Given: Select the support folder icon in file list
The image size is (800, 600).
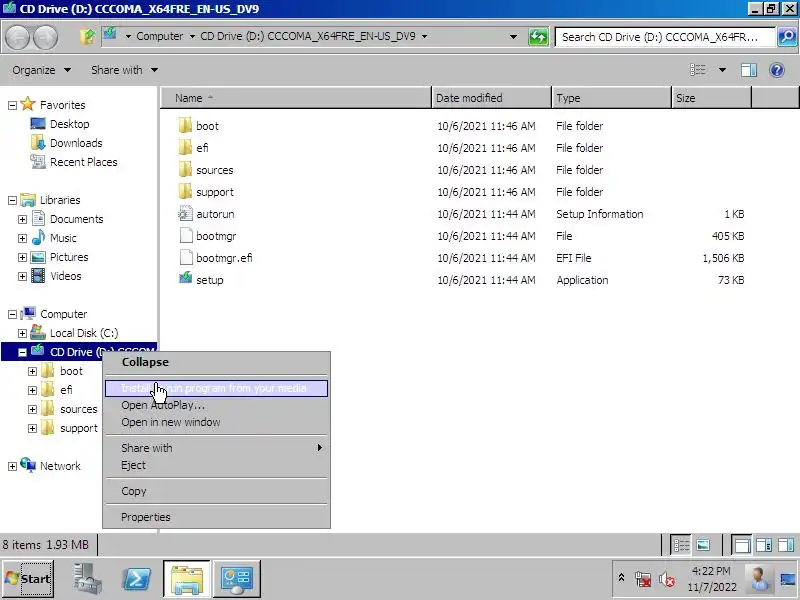Looking at the screenshot, I should [185, 191].
